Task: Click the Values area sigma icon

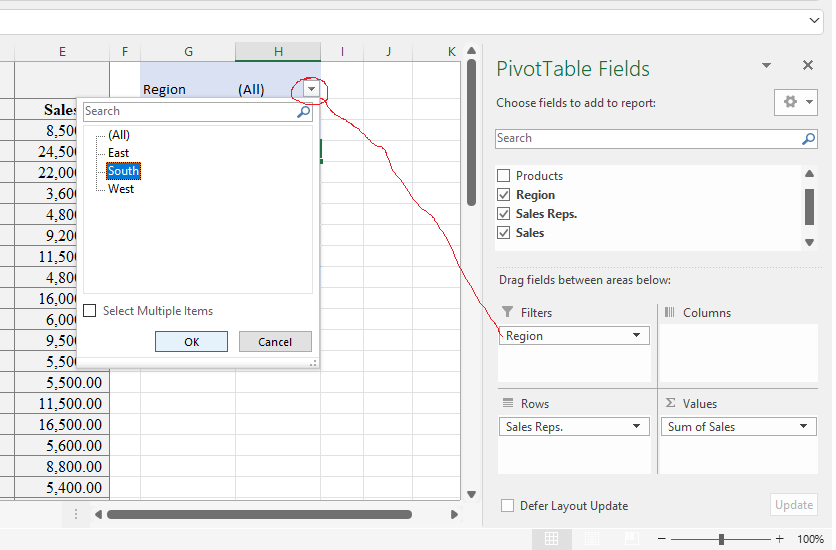Action: coord(670,403)
